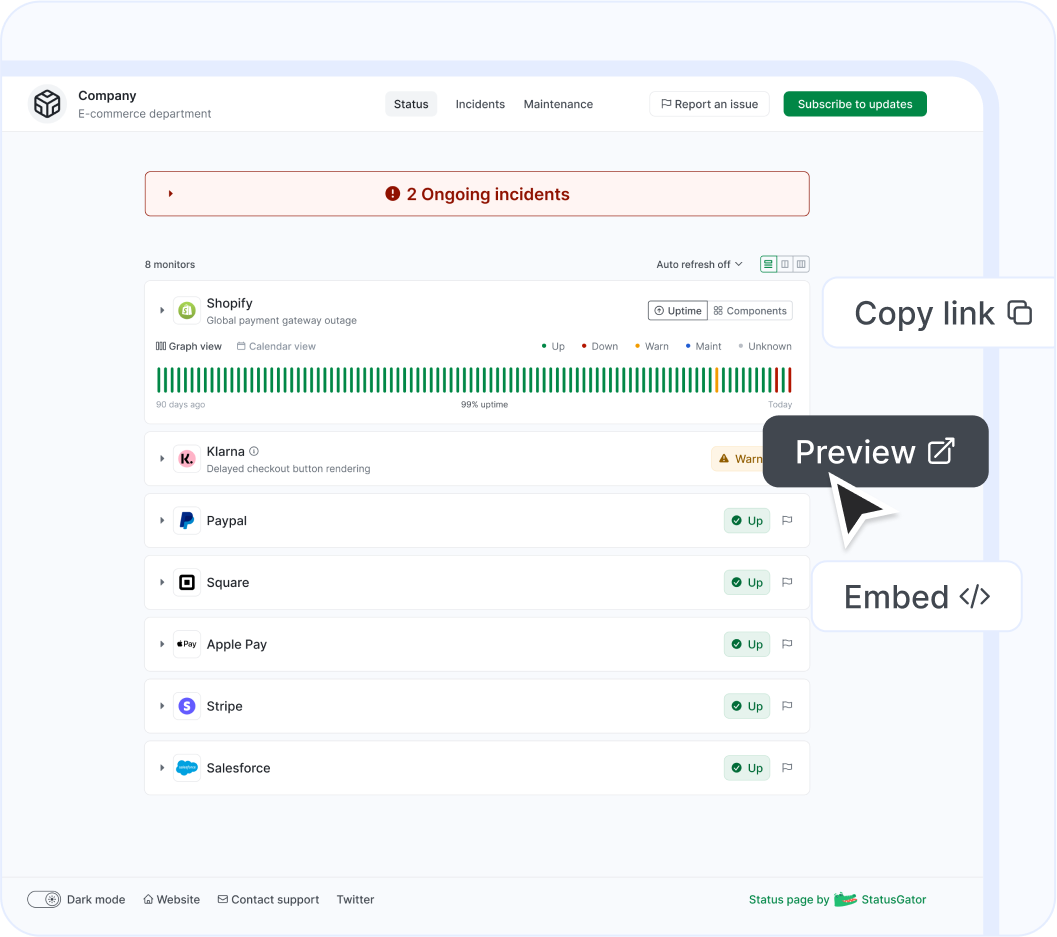Select the single-column layout view icon
1057x937 pixels.
pyautogui.click(x=768, y=264)
